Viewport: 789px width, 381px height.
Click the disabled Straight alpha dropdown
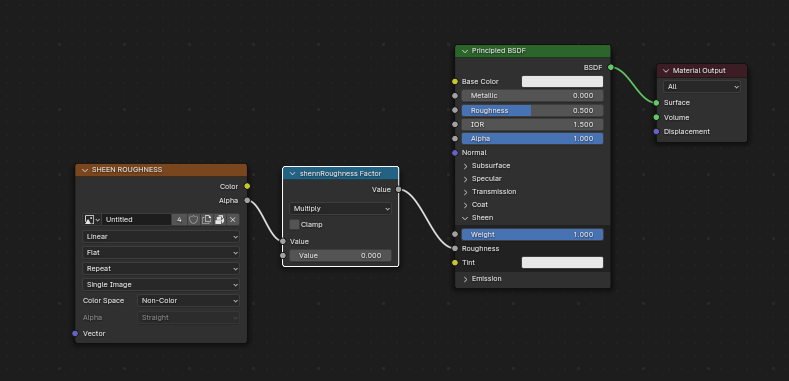pos(188,318)
